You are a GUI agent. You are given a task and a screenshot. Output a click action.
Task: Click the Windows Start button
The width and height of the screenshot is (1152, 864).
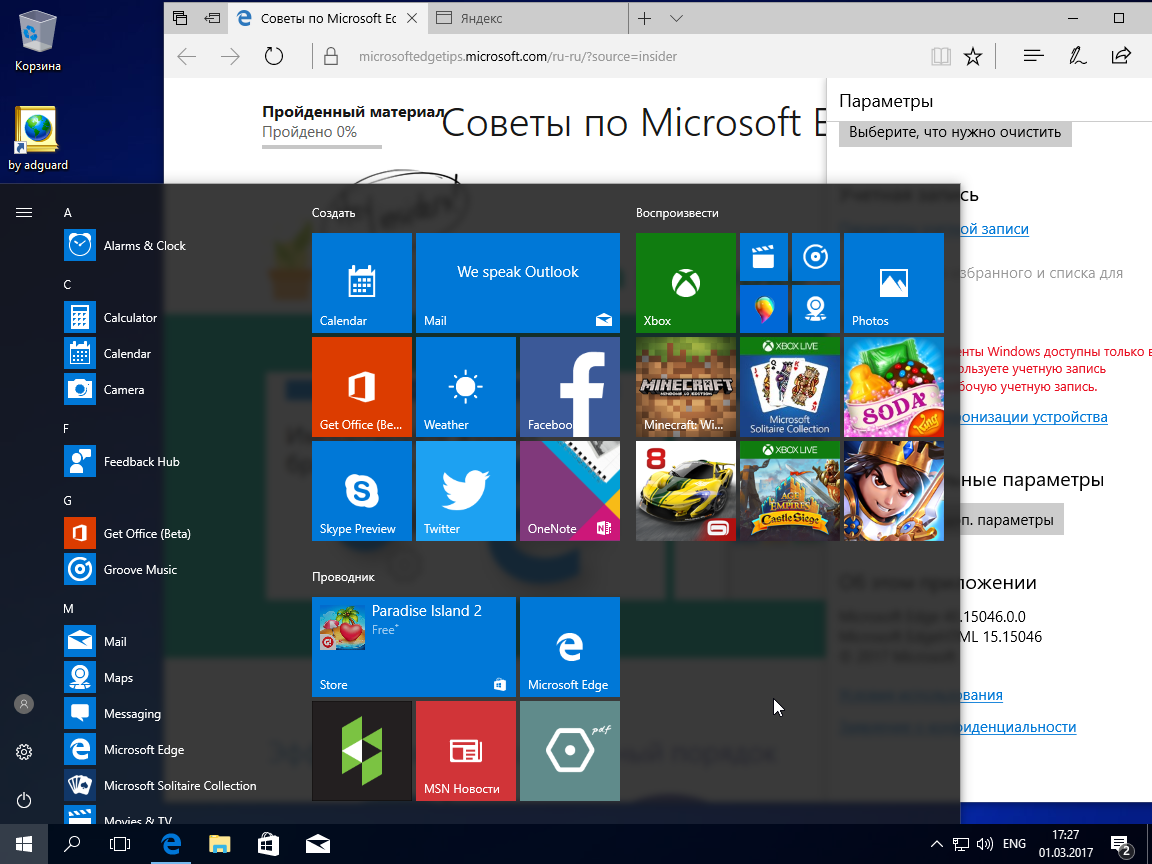(24, 844)
